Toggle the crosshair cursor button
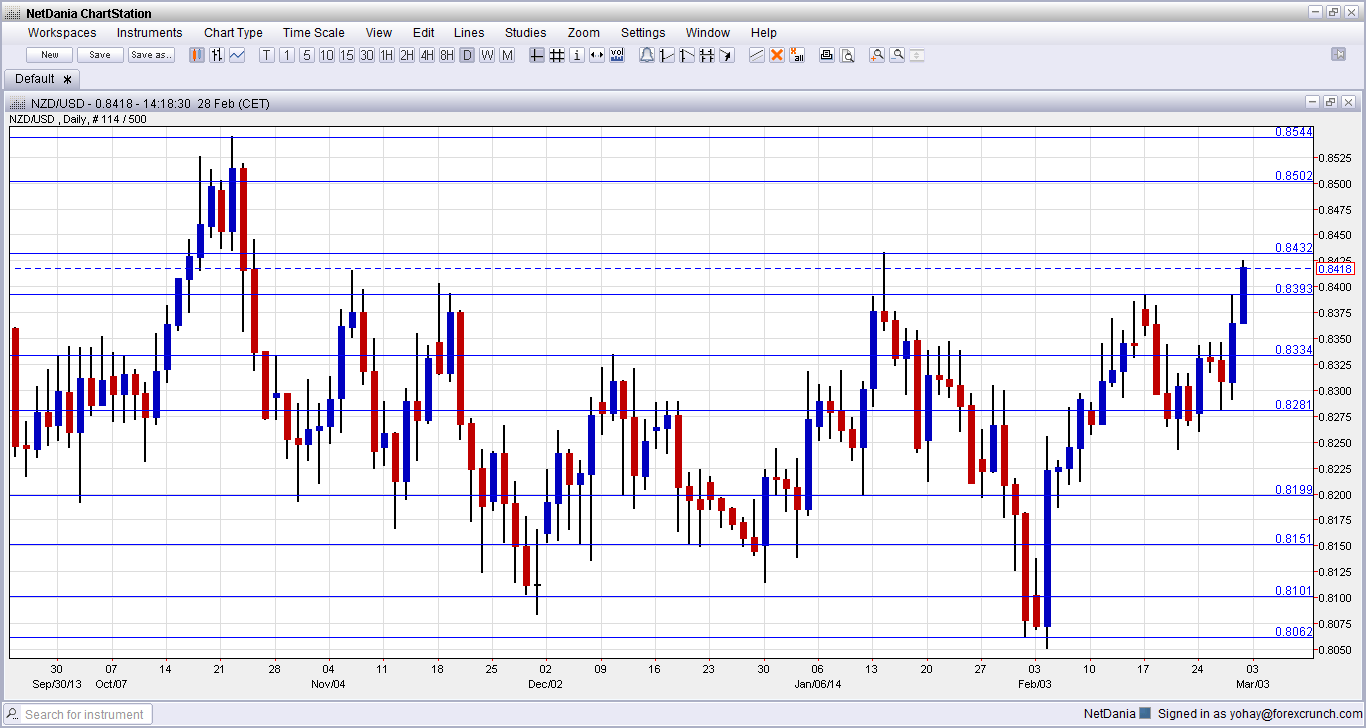Screen dimensions: 1366x728 point(537,55)
